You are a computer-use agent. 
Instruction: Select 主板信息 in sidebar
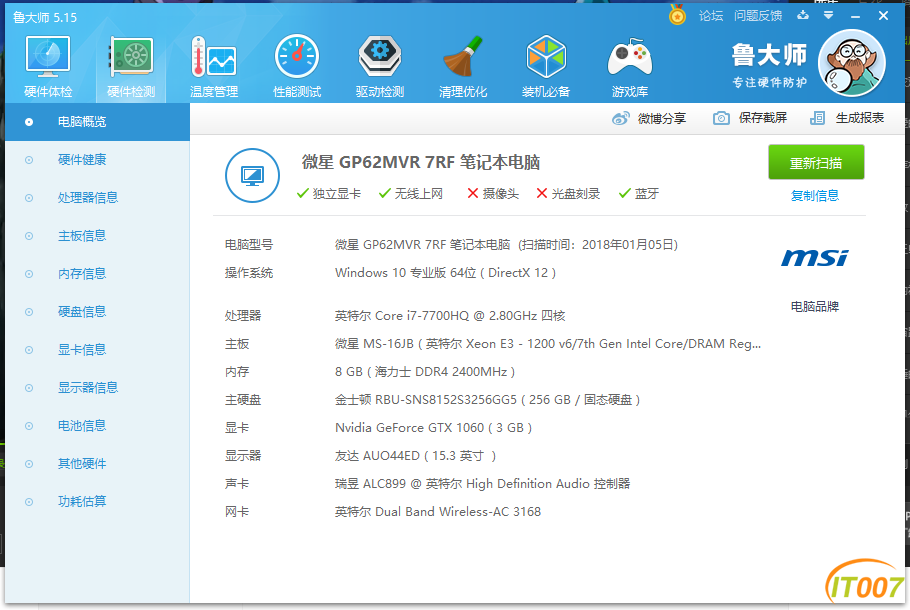97,236
